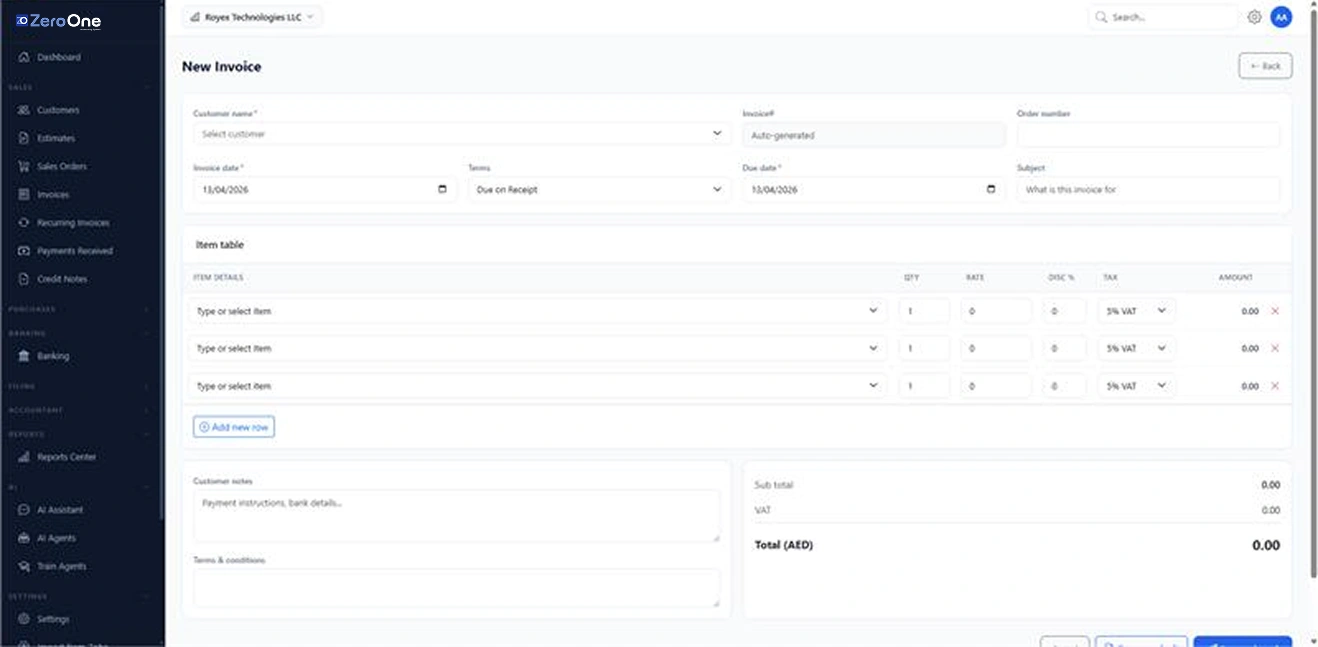This screenshot has width=1318, height=647.
Task: Click second row QTY field
Action: (x=924, y=348)
